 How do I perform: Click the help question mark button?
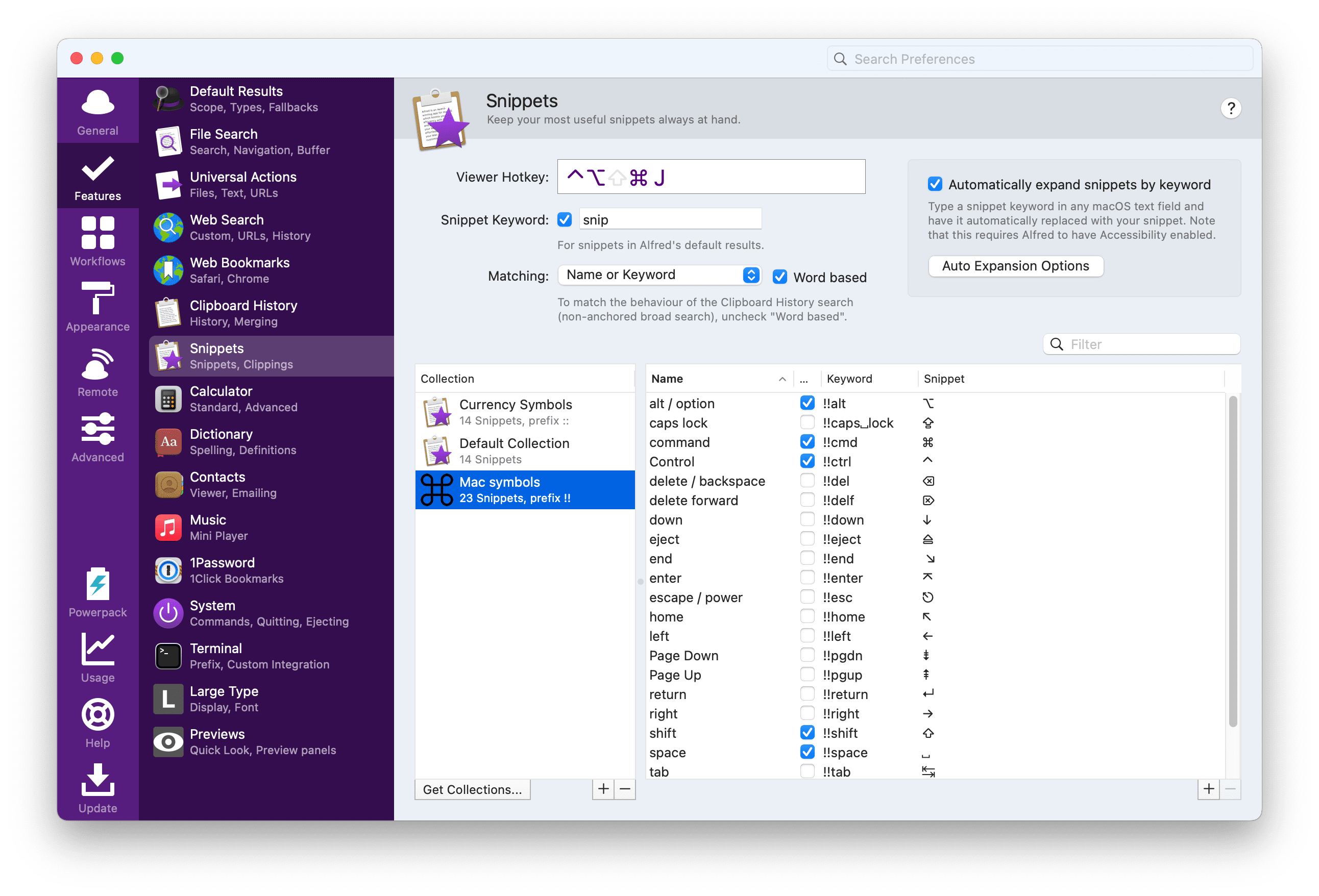[1231, 108]
